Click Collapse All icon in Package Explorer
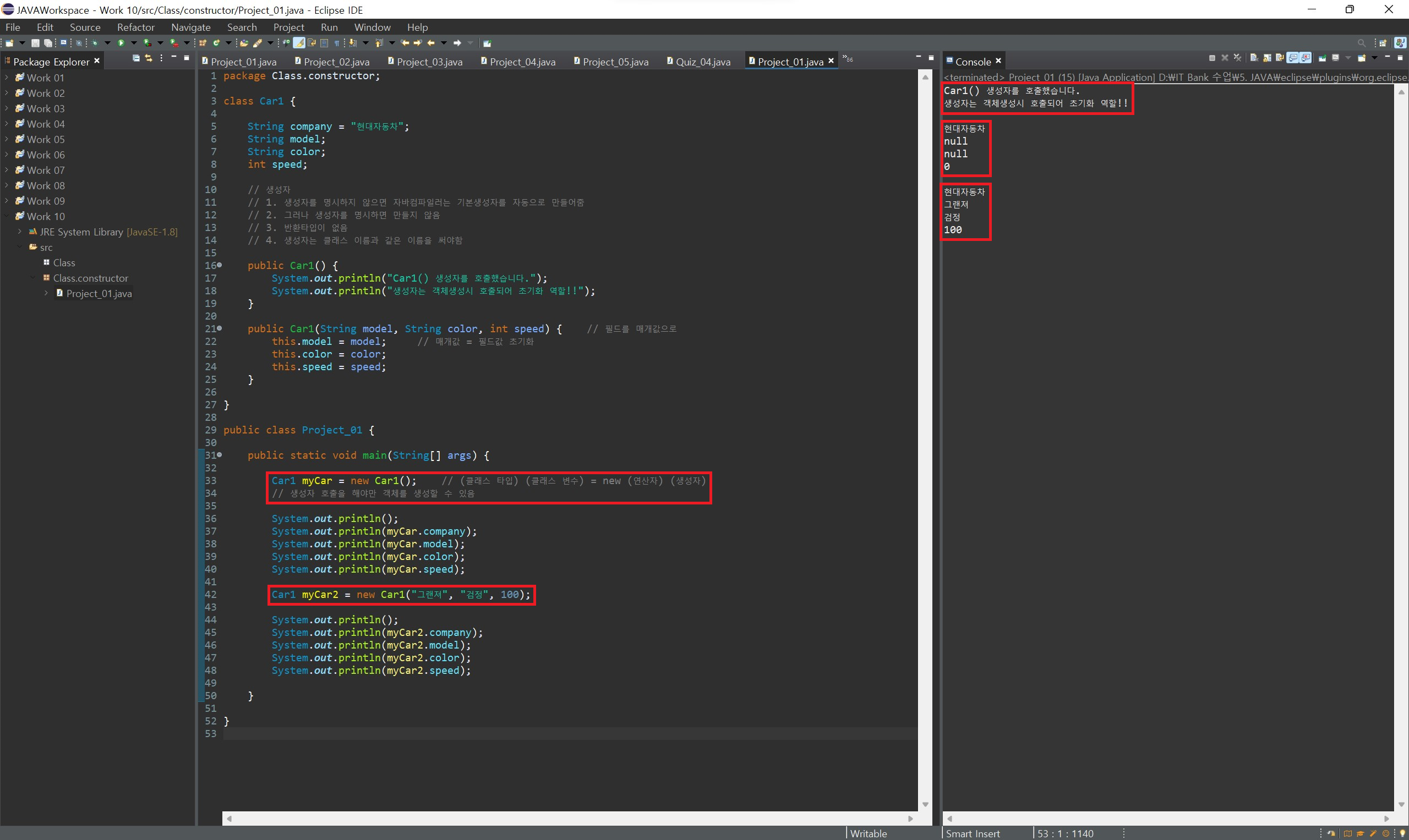This screenshot has width=1409, height=840. (x=136, y=58)
